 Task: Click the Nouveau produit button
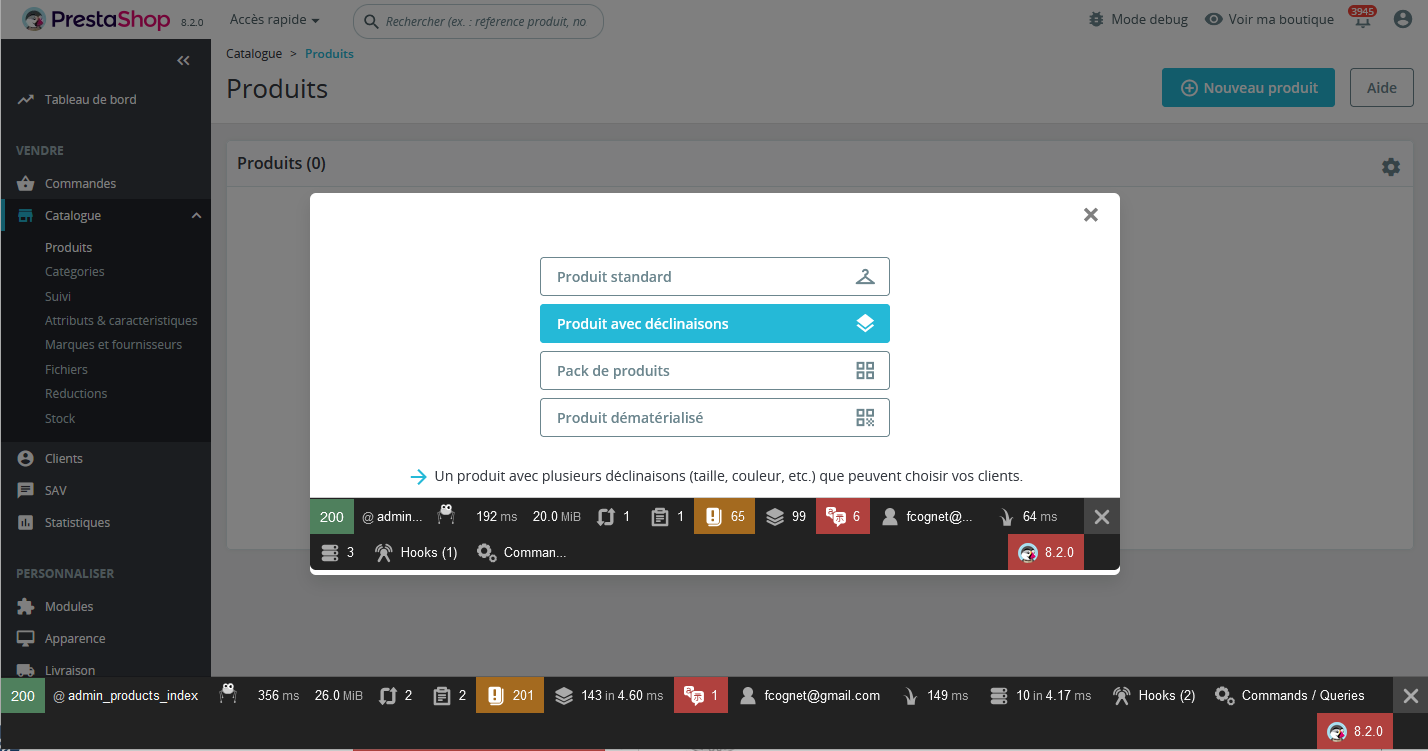point(1248,88)
